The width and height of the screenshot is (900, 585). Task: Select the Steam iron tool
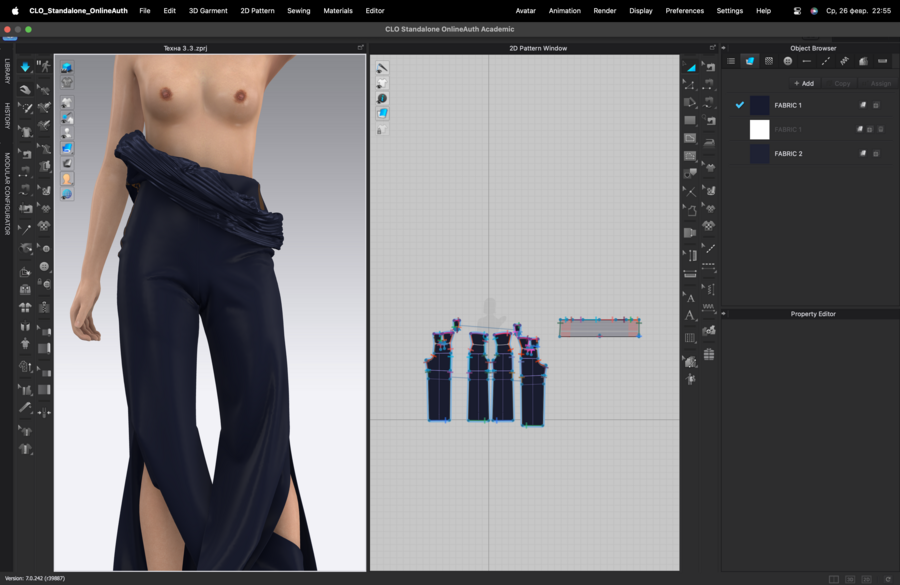click(709, 143)
